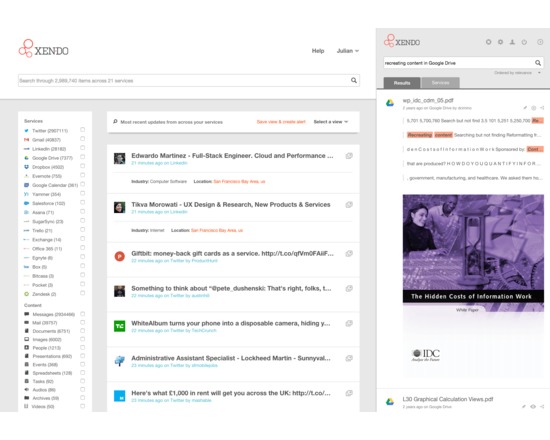Click the main search magnifier icon

pyautogui.click(x=354, y=80)
